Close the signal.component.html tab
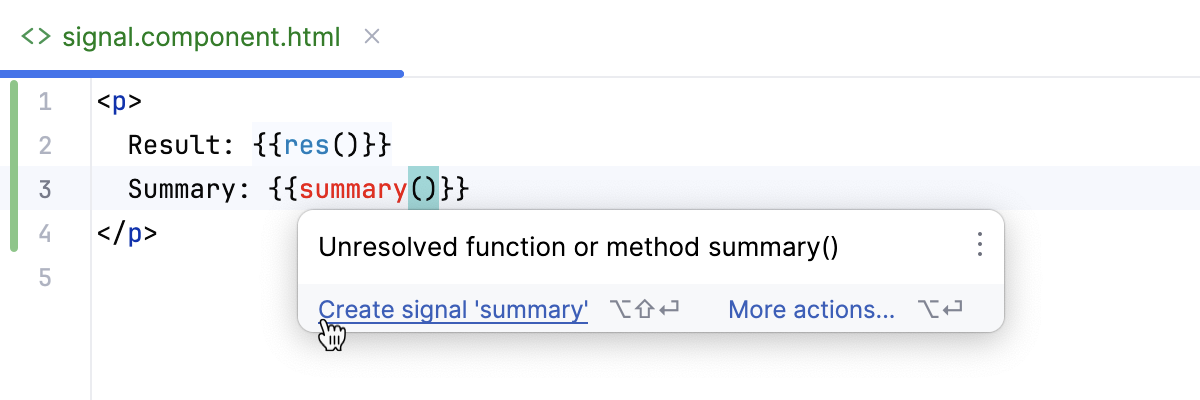The height and width of the screenshot is (400, 1200). click(x=372, y=38)
